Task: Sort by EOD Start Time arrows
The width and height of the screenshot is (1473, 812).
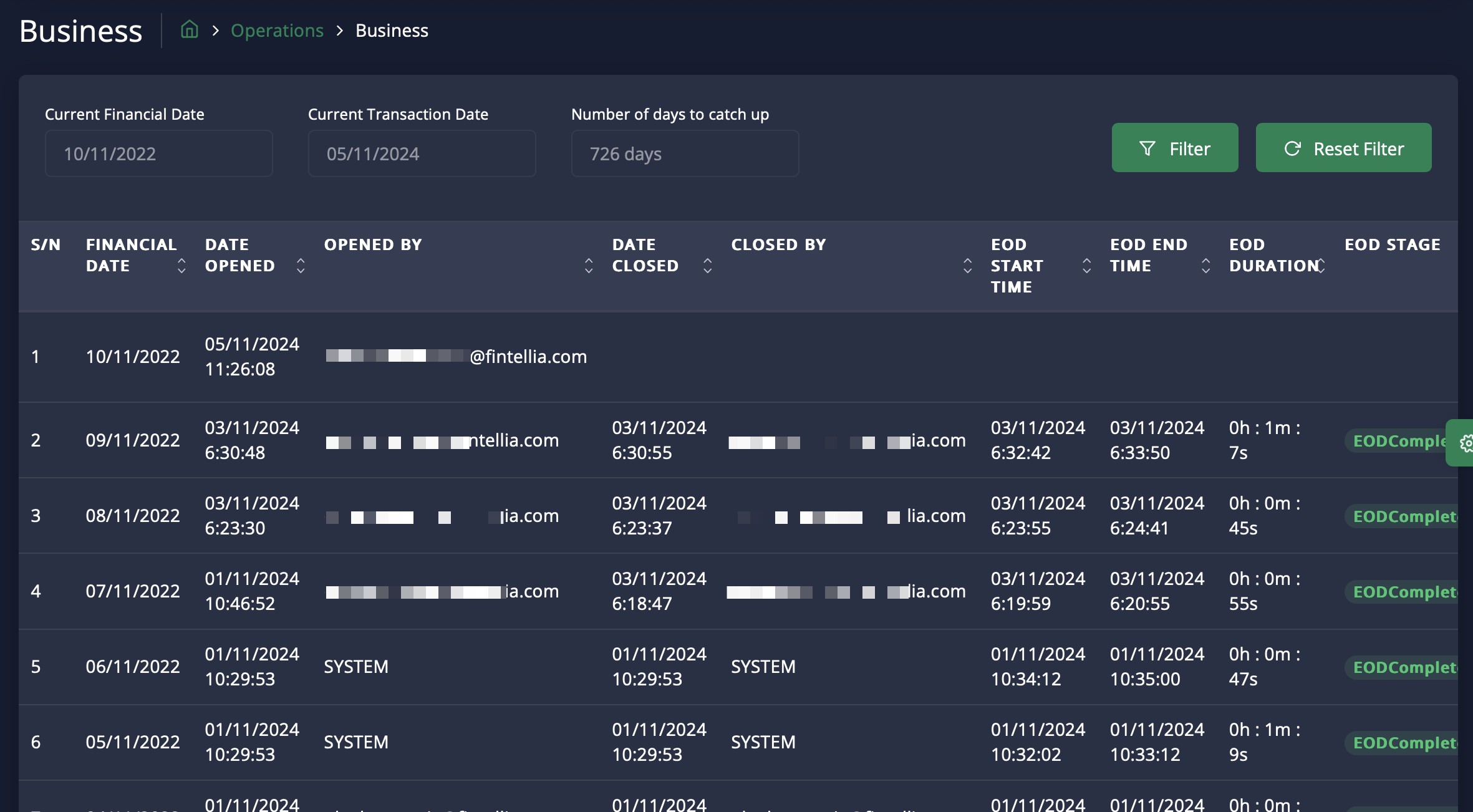Action: [1086, 266]
